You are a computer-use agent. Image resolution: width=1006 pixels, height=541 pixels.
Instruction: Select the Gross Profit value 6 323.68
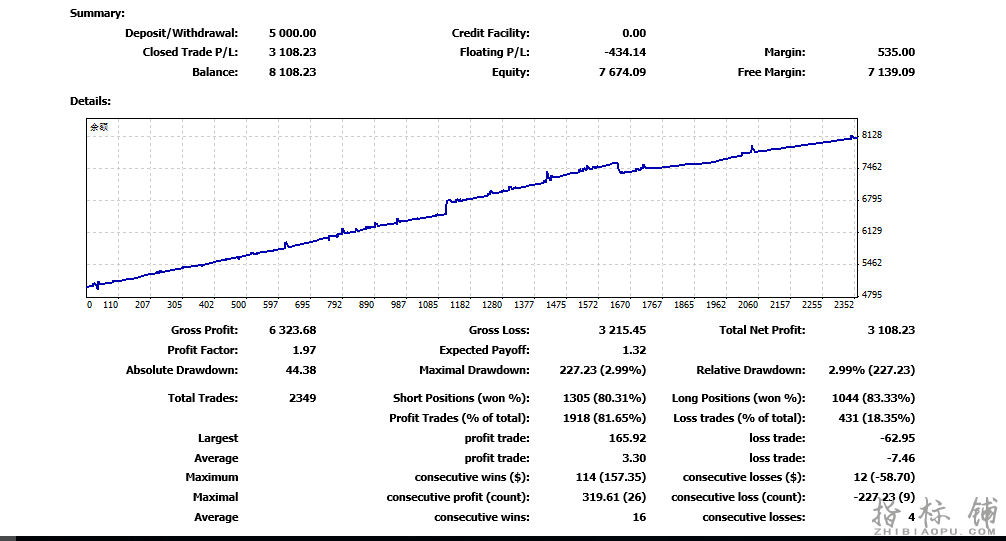coord(292,330)
